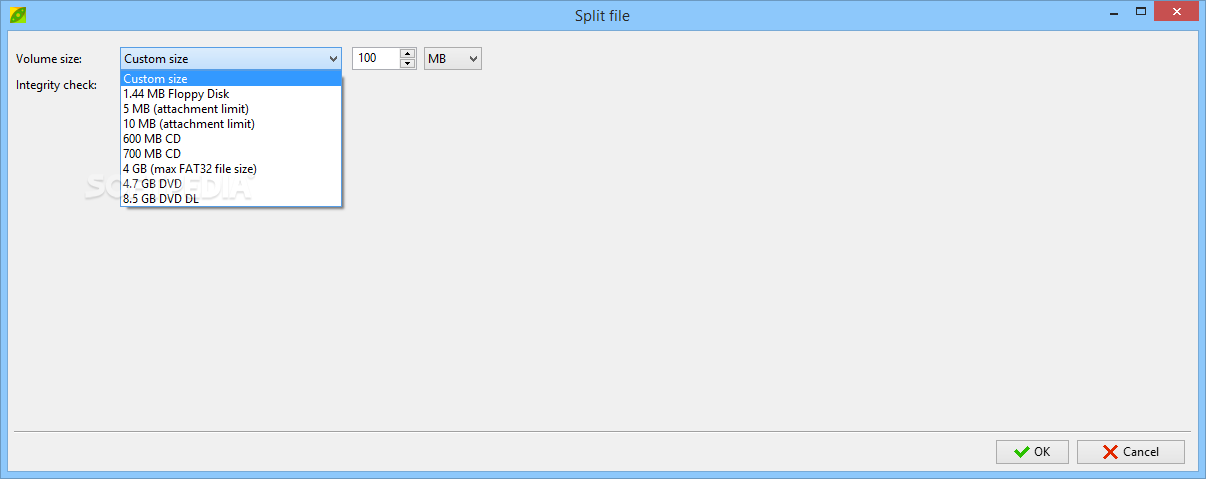This screenshot has width=1206, height=479.
Task: Maximize the Split file window
Action: coord(1139,11)
